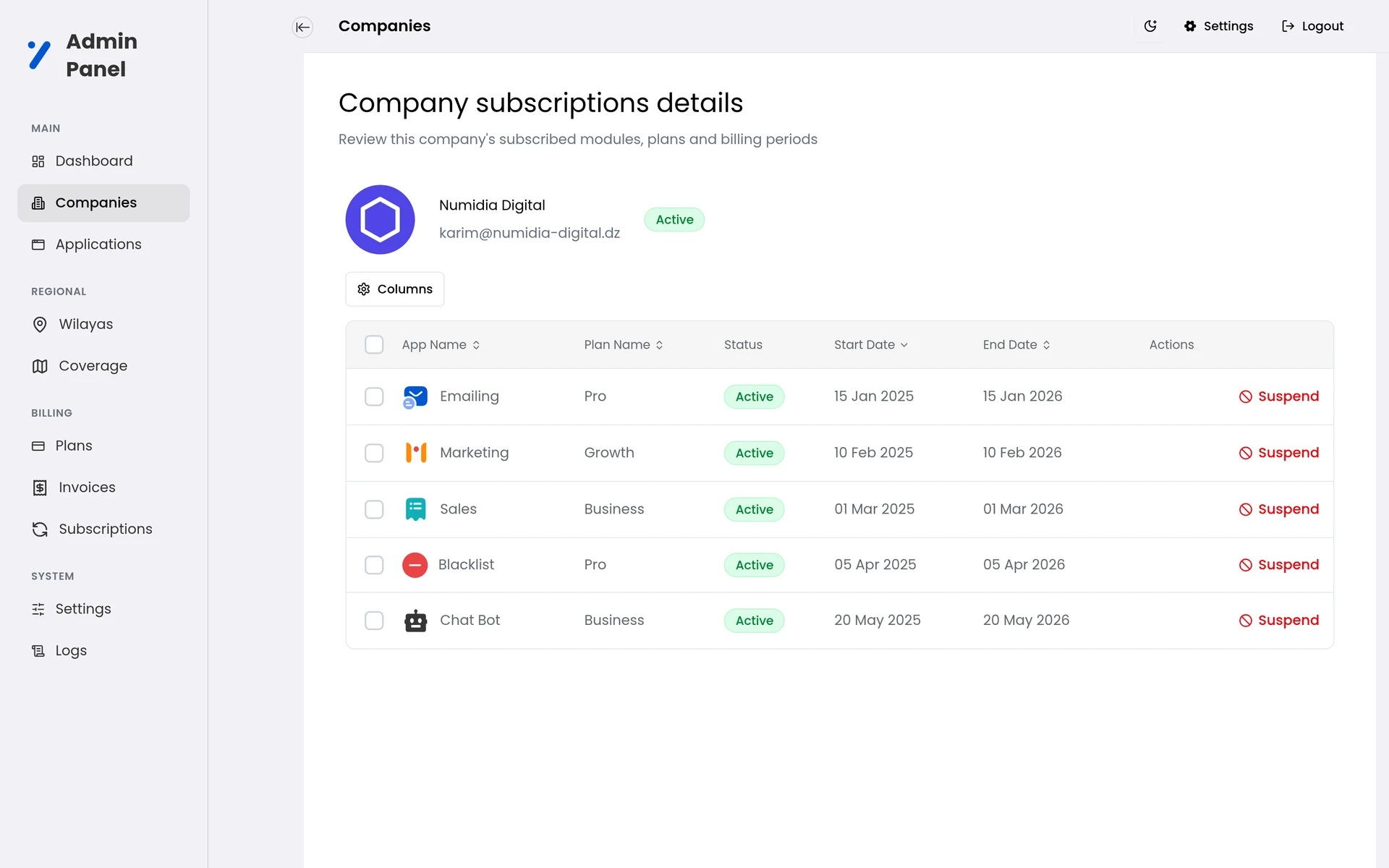Image resolution: width=1389 pixels, height=868 pixels.
Task: Sort by App Name column
Action: click(x=441, y=345)
